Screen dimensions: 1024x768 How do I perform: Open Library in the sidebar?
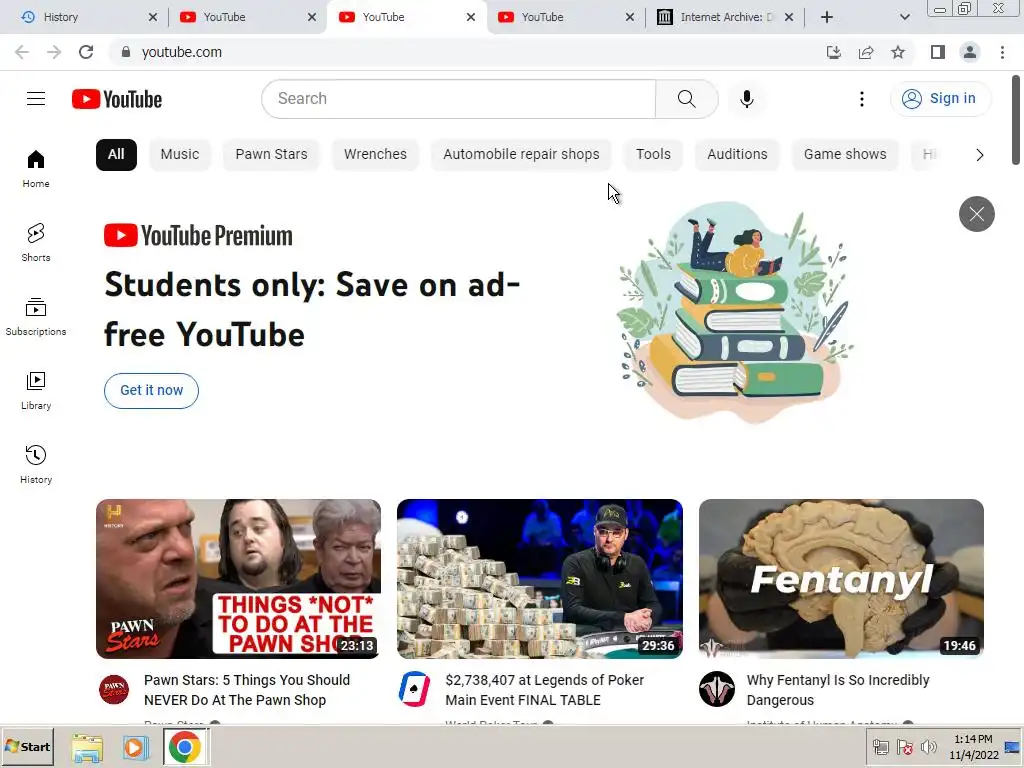36,390
